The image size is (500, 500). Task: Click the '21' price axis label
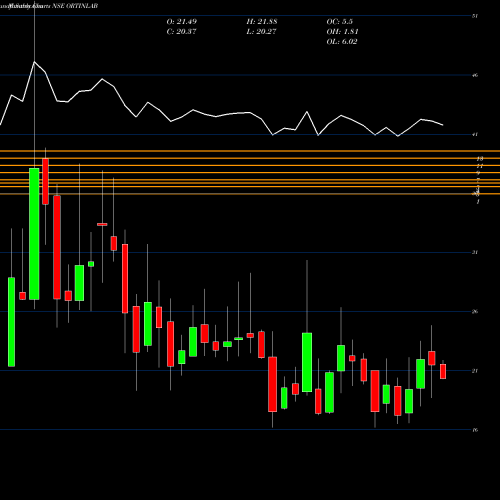(475, 371)
